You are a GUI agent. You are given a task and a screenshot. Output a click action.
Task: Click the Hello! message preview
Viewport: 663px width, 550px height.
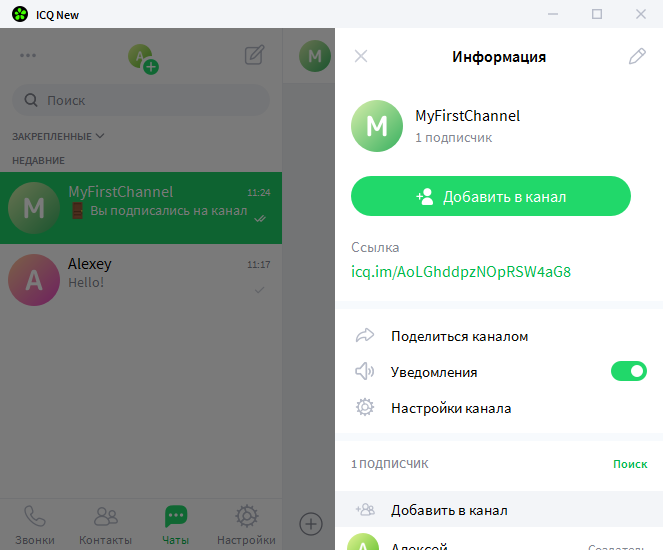click(86, 282)
